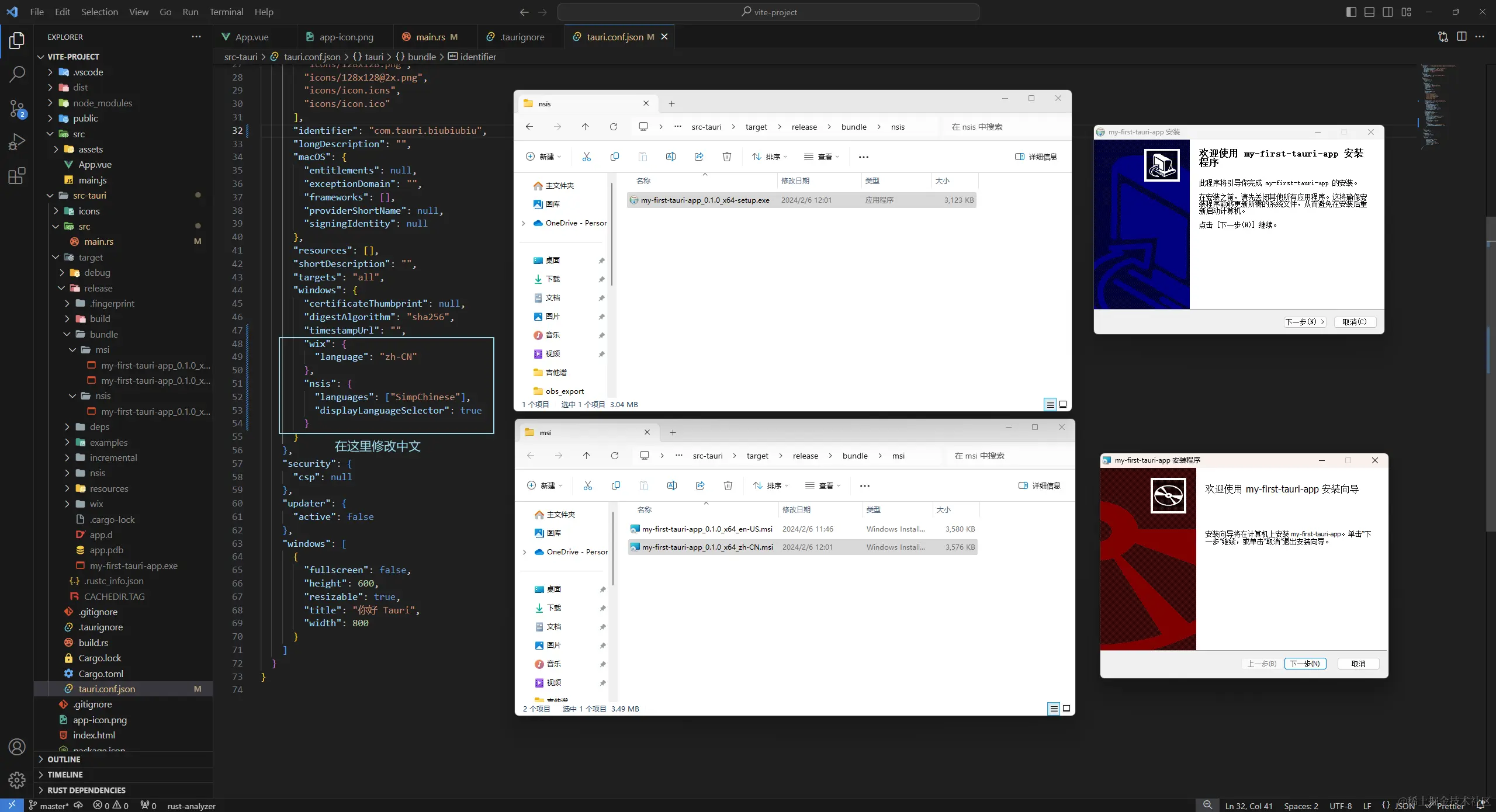Open the Source Control view
1496x812 pixels.
(17, 108)
